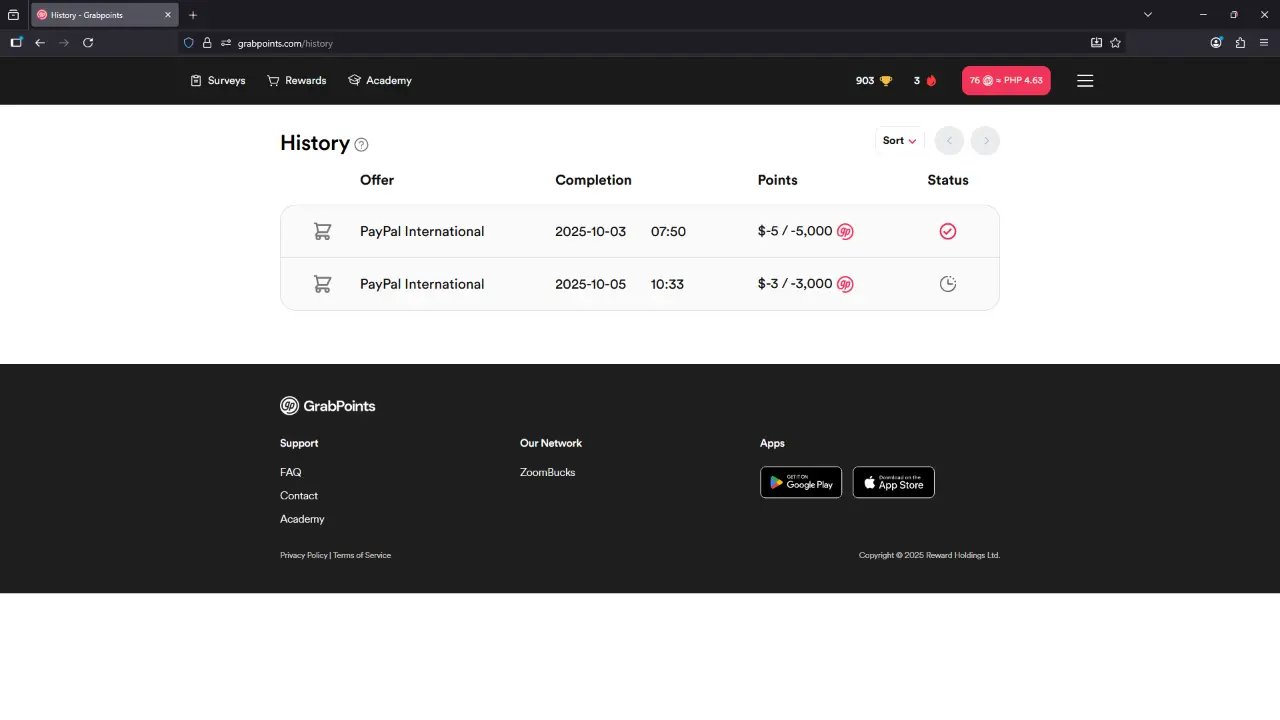Open the ZoomBucks network link
Image resolution: width=1280 pixels, height=720 pixels.
(548, 472)
